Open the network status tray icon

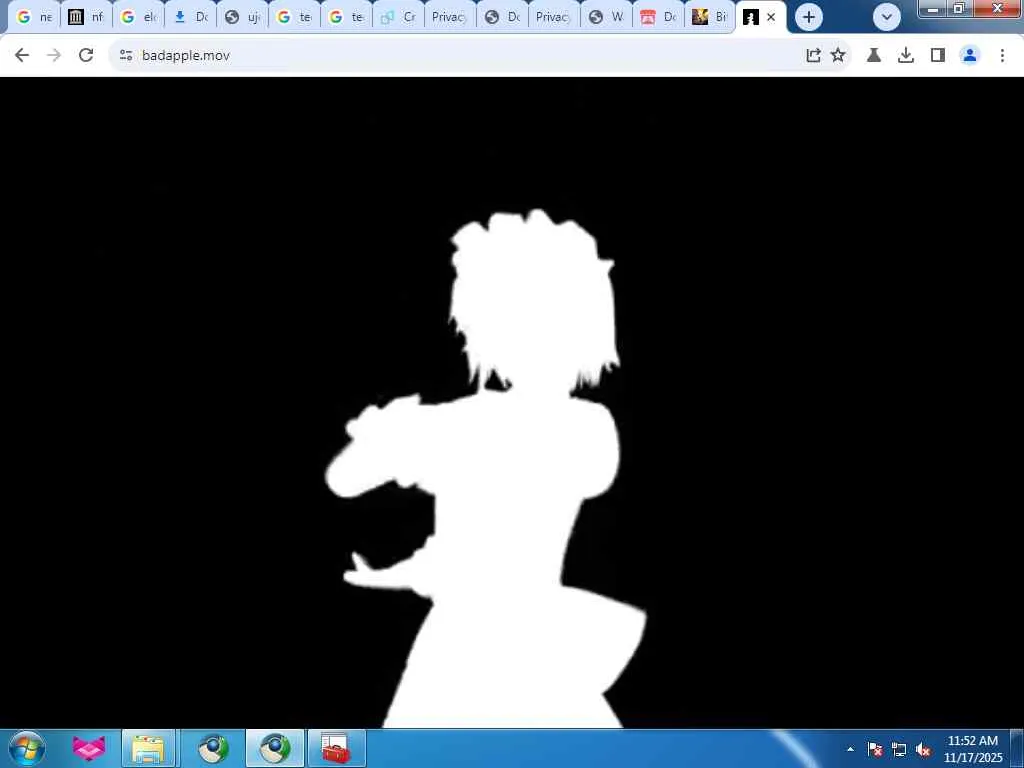coord(899,749)
